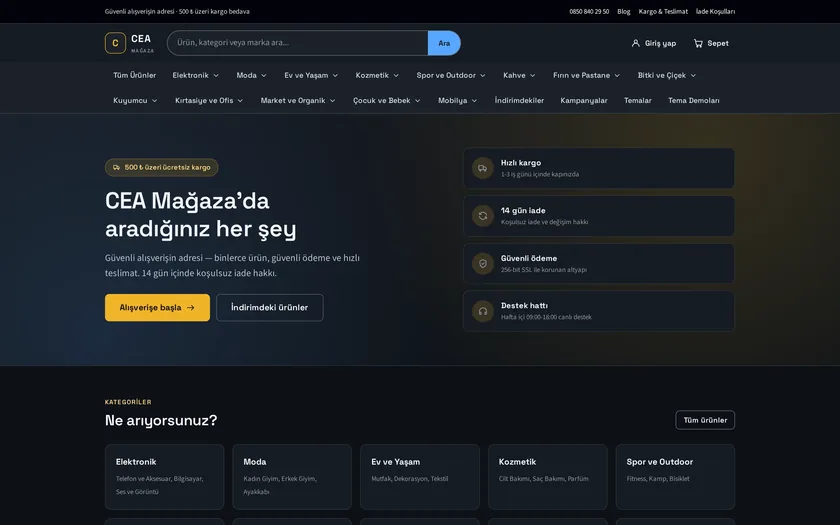840x525 pixels.
Task: Open the Bitki ve Çiçek dropdown
Action: [x=666, y=76]
